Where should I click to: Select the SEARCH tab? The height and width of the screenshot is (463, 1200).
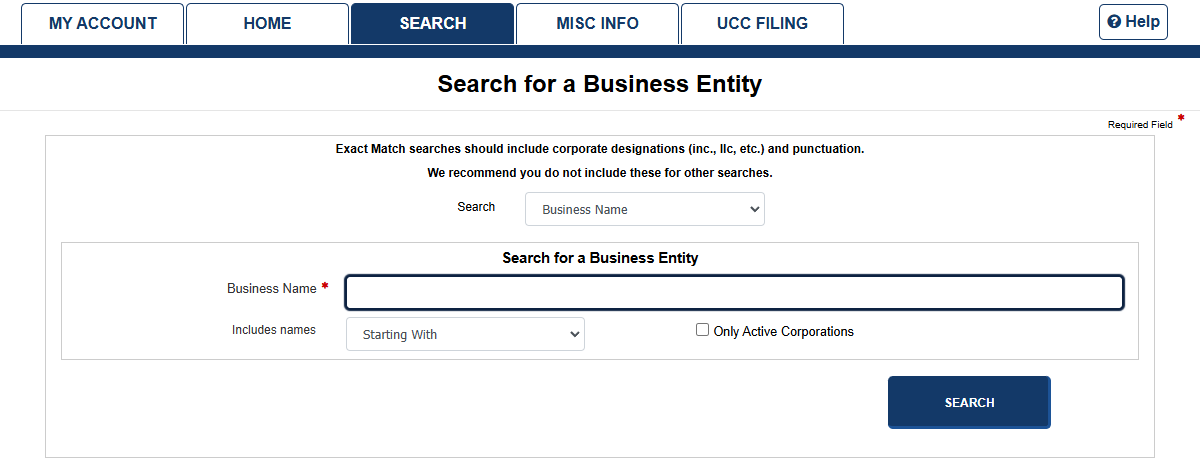tap(432, 24)
